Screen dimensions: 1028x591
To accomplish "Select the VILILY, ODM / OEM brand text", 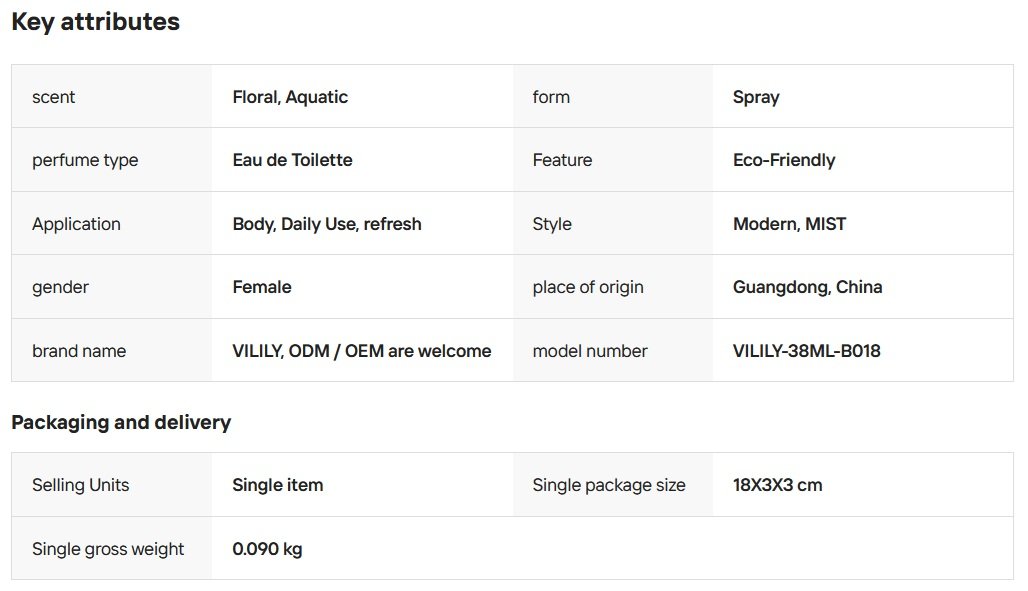I will click(361, 351).
